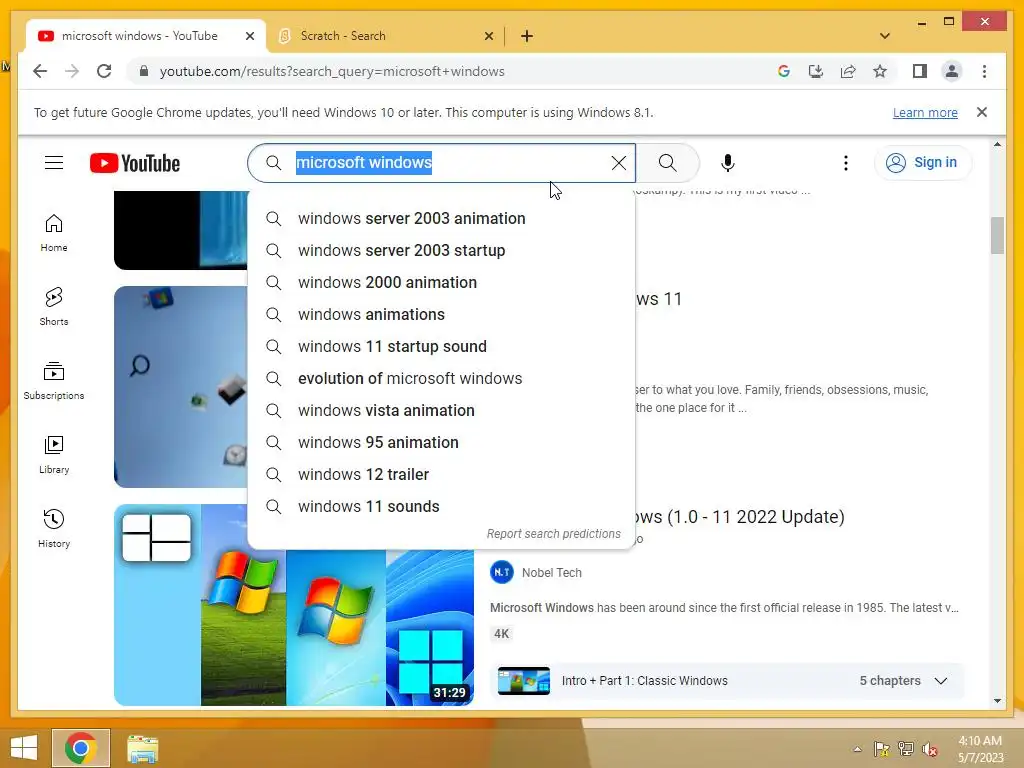The width and height of the screenshot is (1024, 768).
Task: Click the network tray icon
Action: (906, 749)
